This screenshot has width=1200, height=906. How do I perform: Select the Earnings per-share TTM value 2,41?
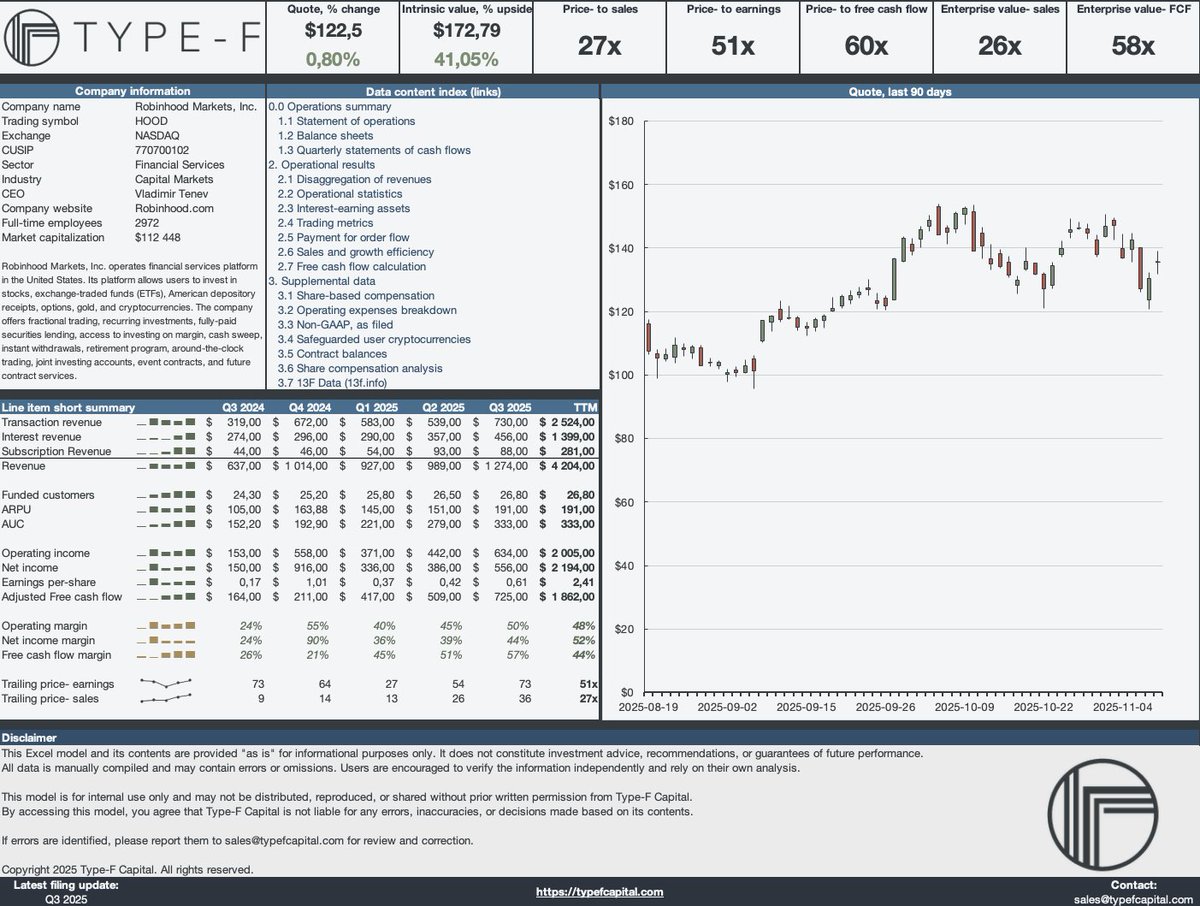[x=584, y=582]
